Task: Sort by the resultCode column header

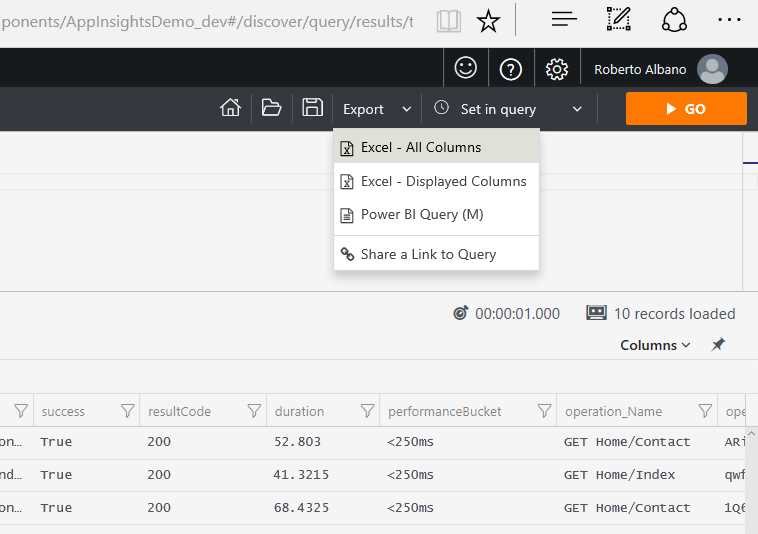Action: [179, 411]
